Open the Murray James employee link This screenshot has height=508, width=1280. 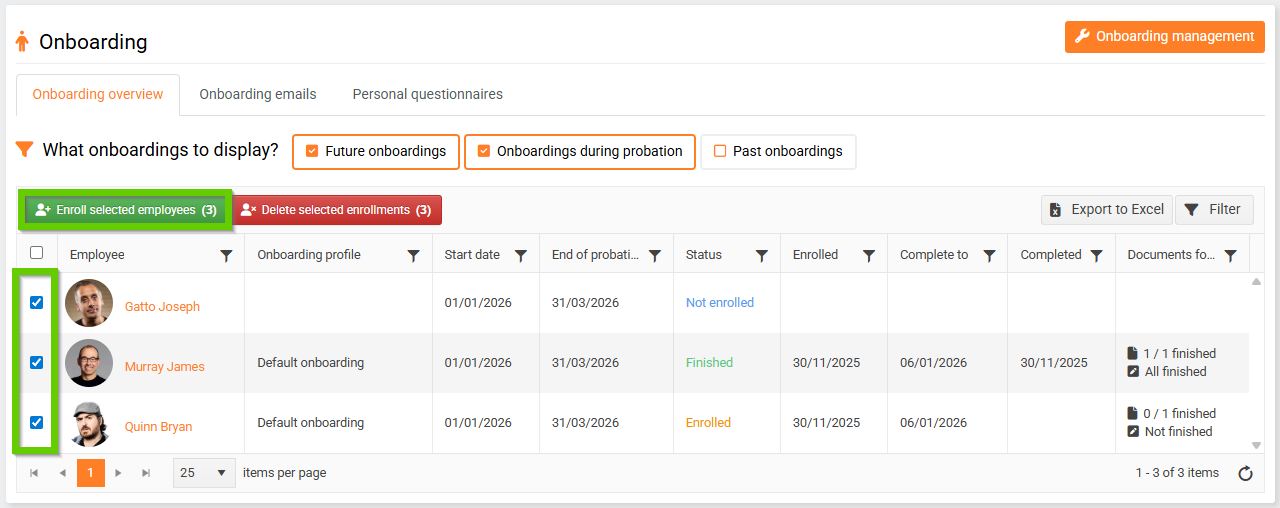tap(164, 367)
